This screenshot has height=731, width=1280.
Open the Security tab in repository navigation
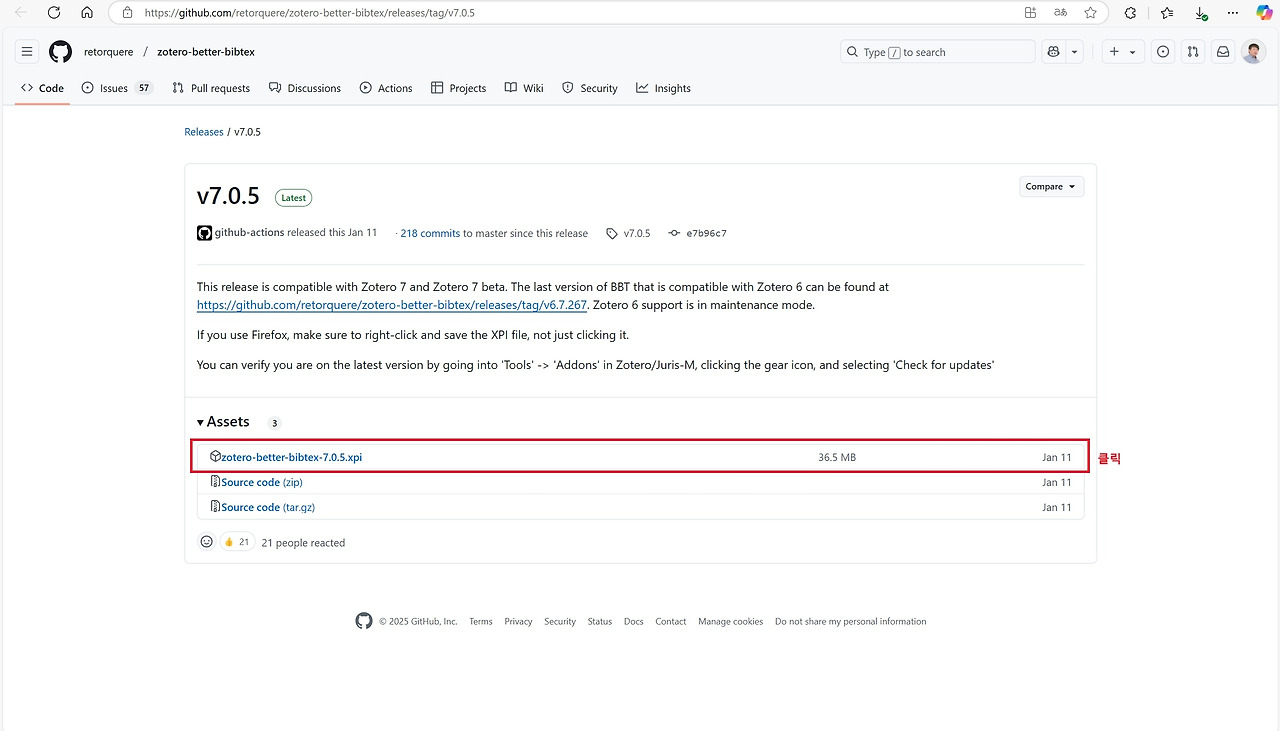[590, 88]
